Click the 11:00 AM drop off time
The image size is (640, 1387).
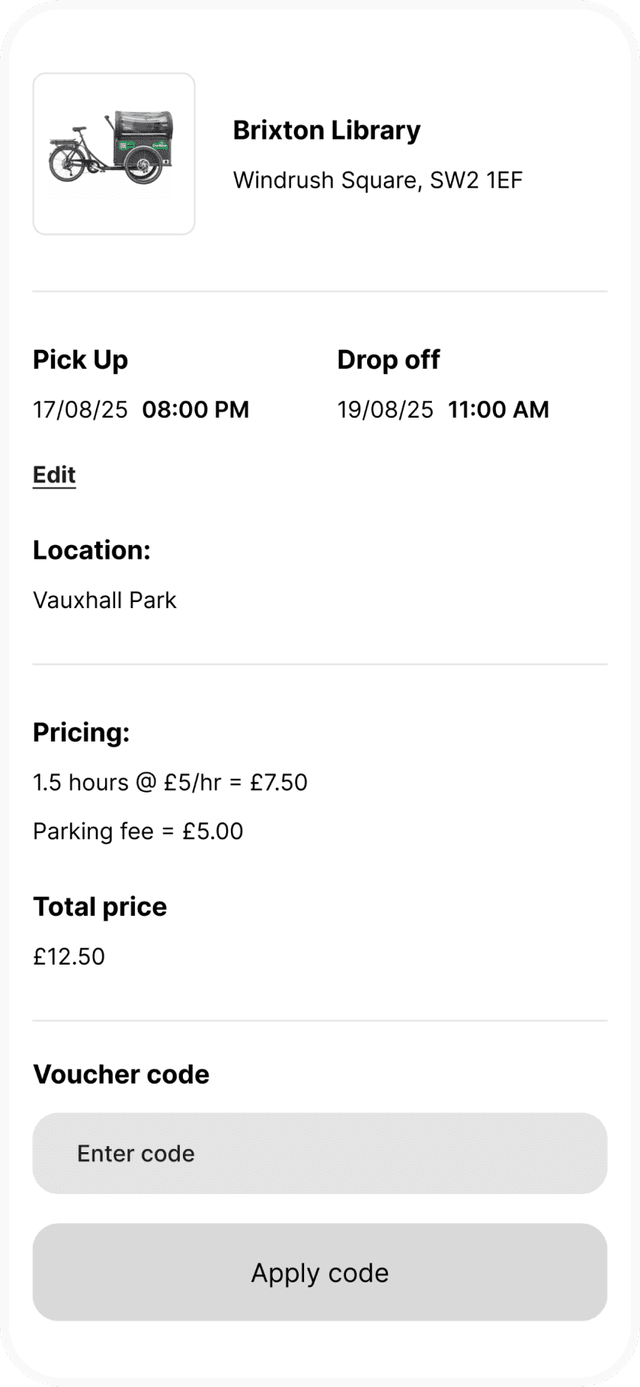tap(498, 409)
